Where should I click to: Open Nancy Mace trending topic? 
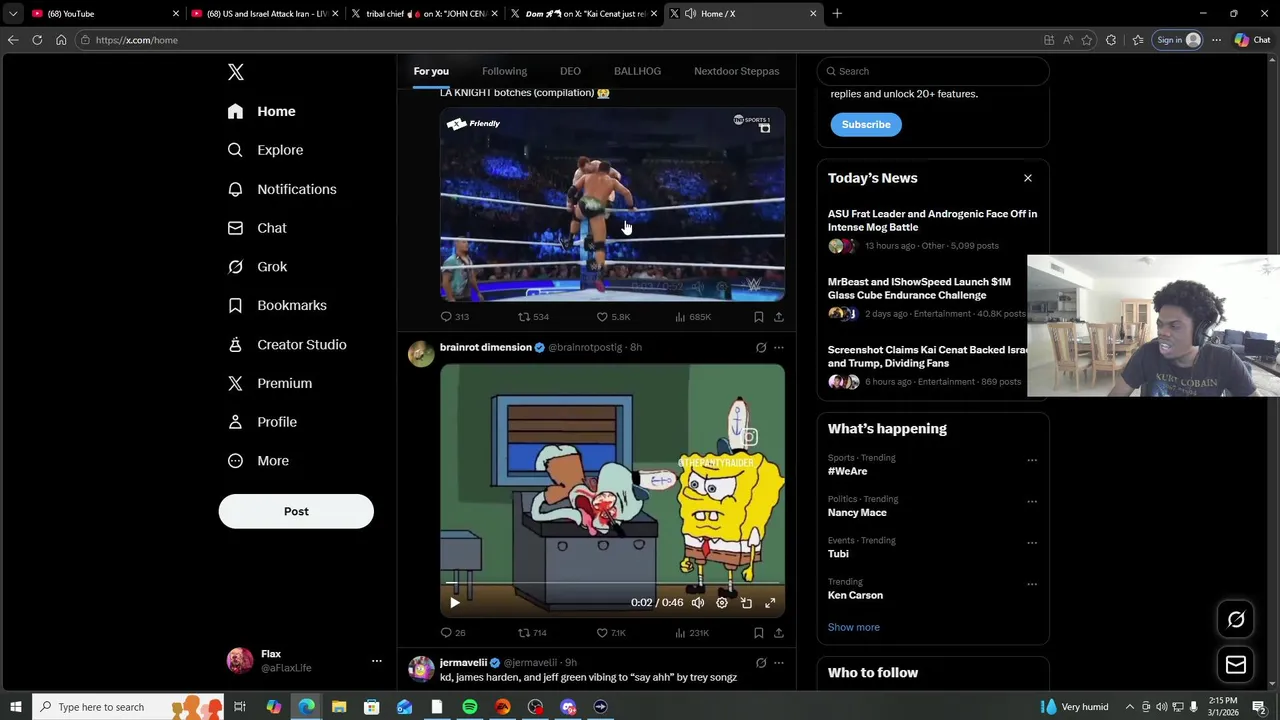[857, 512]
